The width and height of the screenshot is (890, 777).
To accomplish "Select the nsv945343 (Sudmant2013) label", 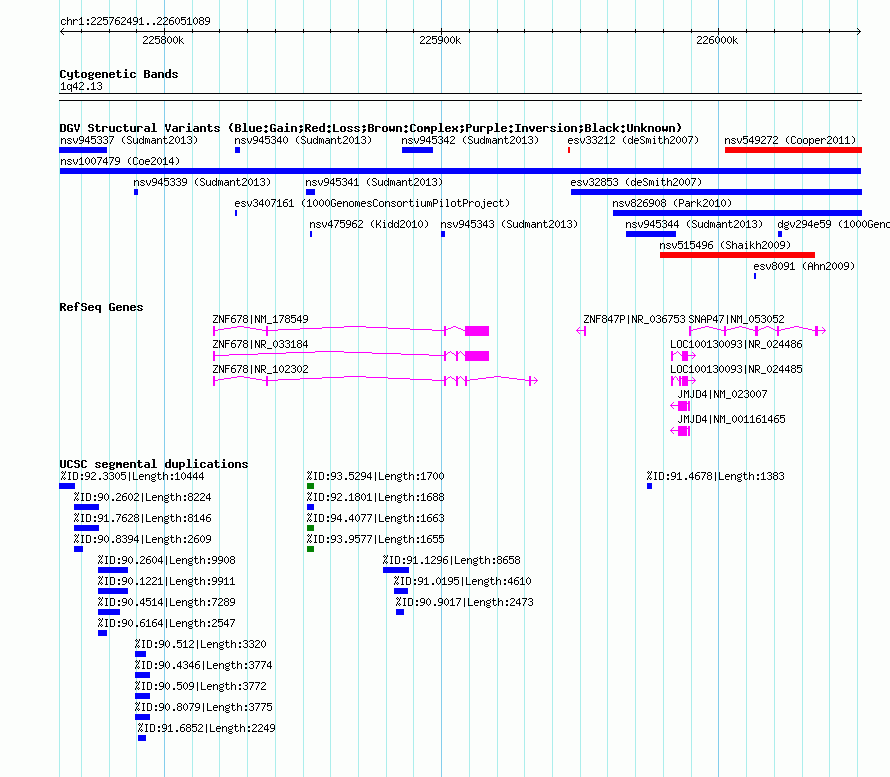I will (x=509, y=224).
